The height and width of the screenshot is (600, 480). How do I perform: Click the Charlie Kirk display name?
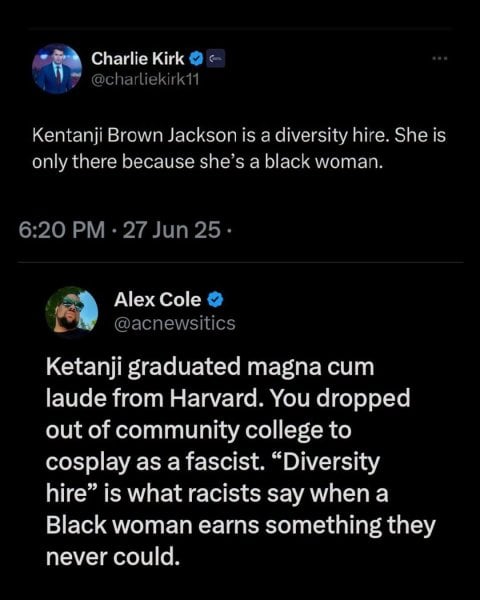pyautogui.click(x=138, y=59)
